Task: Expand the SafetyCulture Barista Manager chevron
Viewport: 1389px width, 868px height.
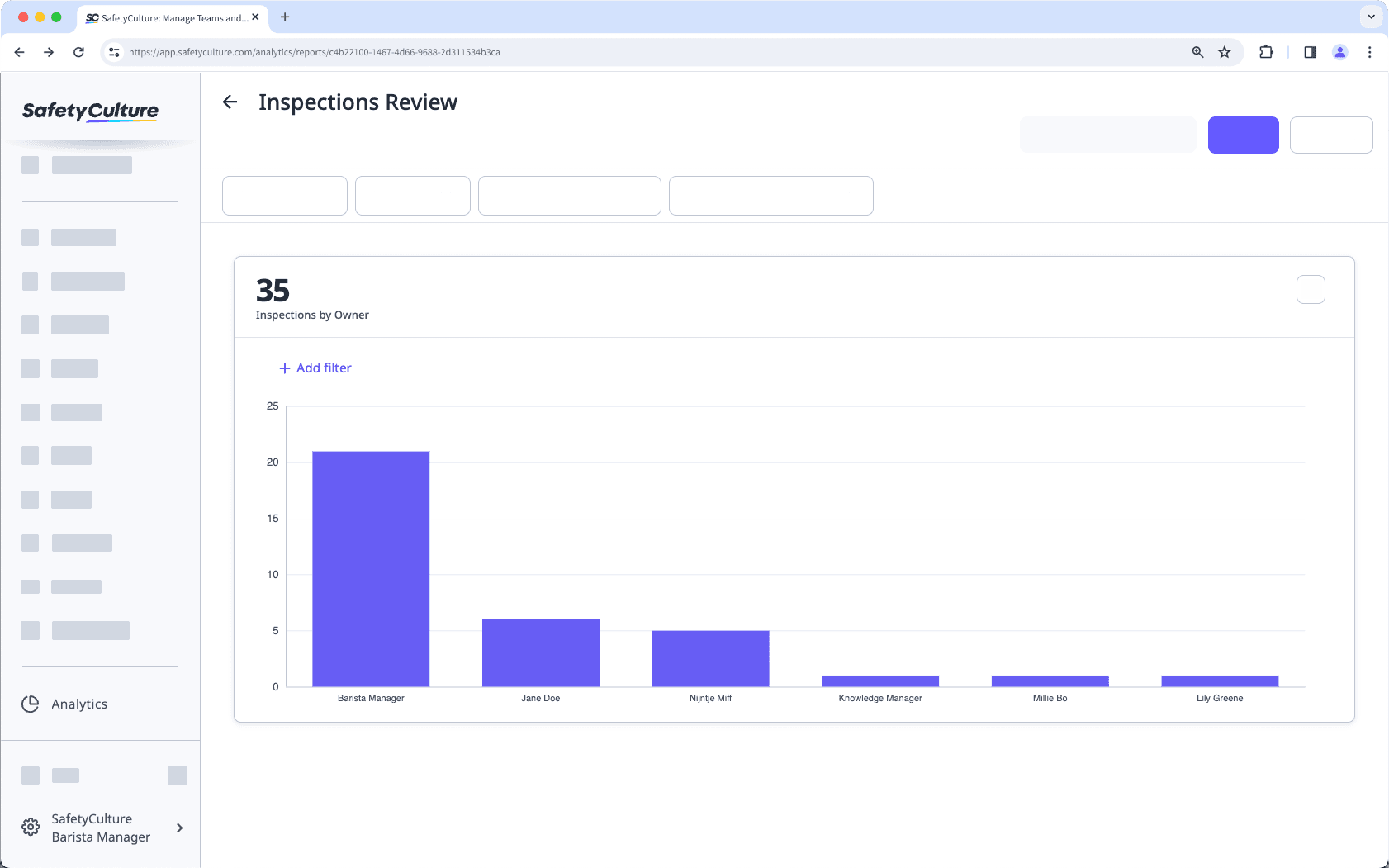Action: click(x=179, y=827)
